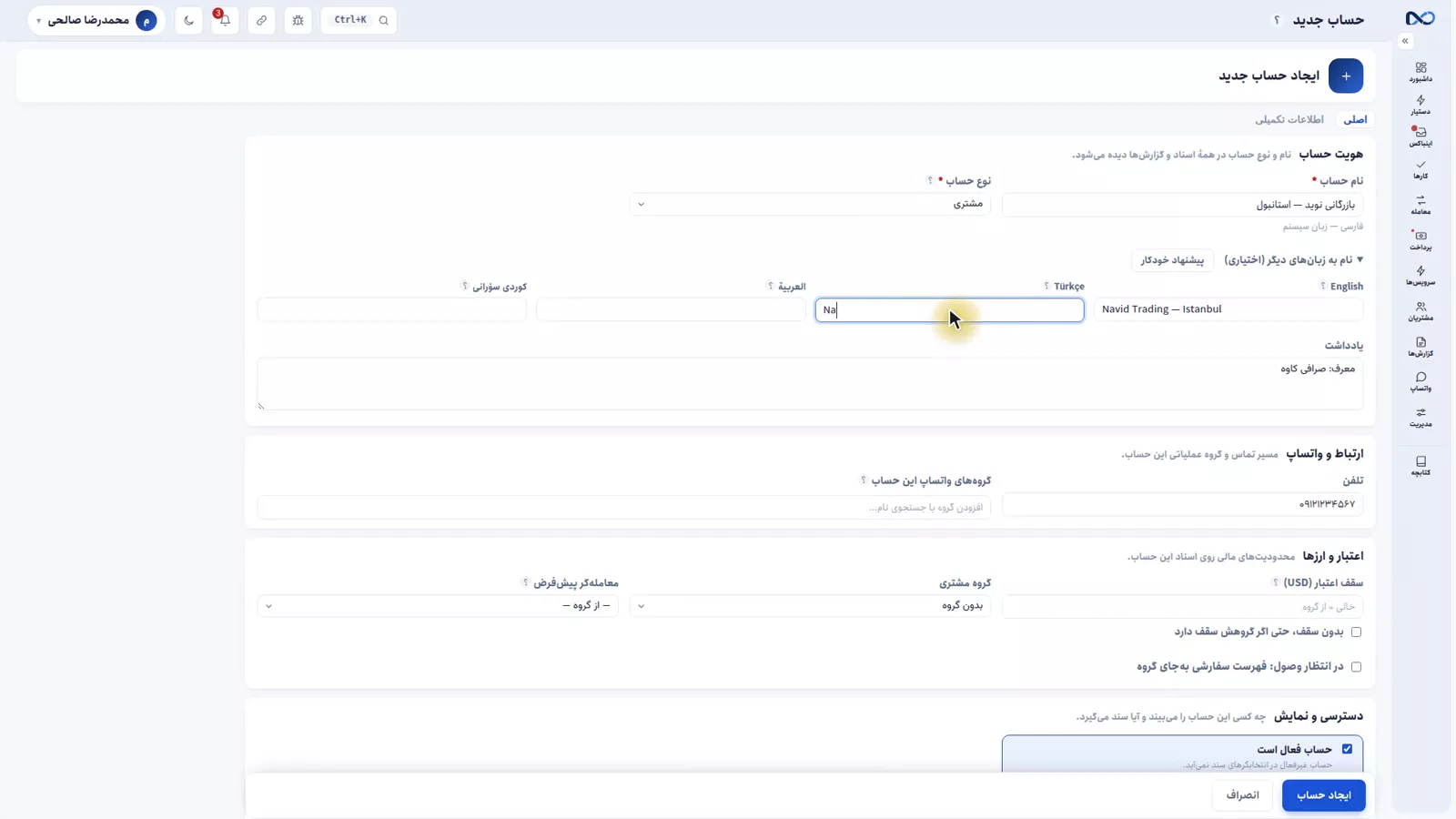1456x819 pixels.
Task: Open the کارها (tasks) sidebar icon
Action: click(1421, 169)
